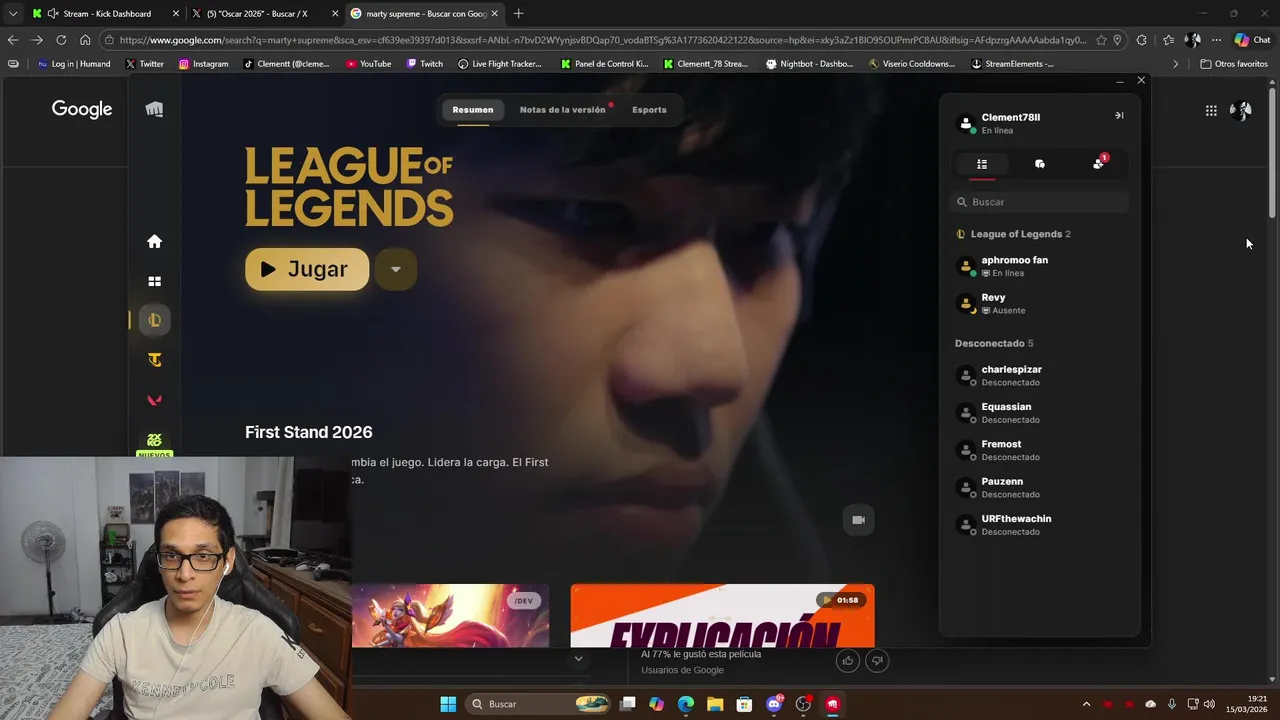Collapse the Desconectado friends group

[994, 344]
